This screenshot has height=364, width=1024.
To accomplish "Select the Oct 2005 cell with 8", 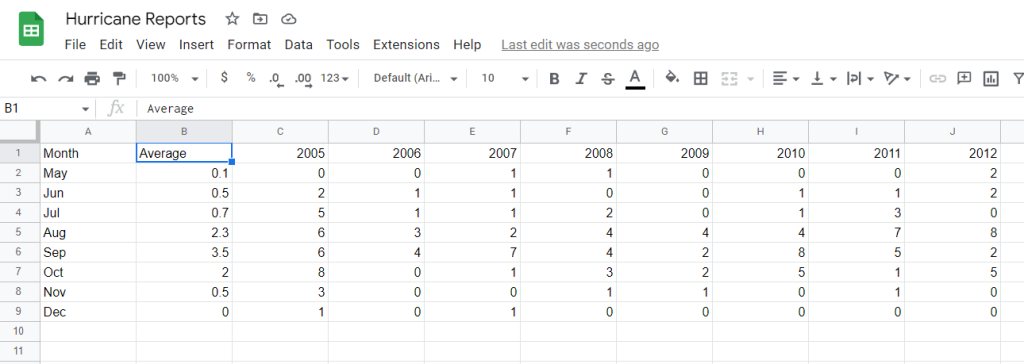I will click(280, 273).
